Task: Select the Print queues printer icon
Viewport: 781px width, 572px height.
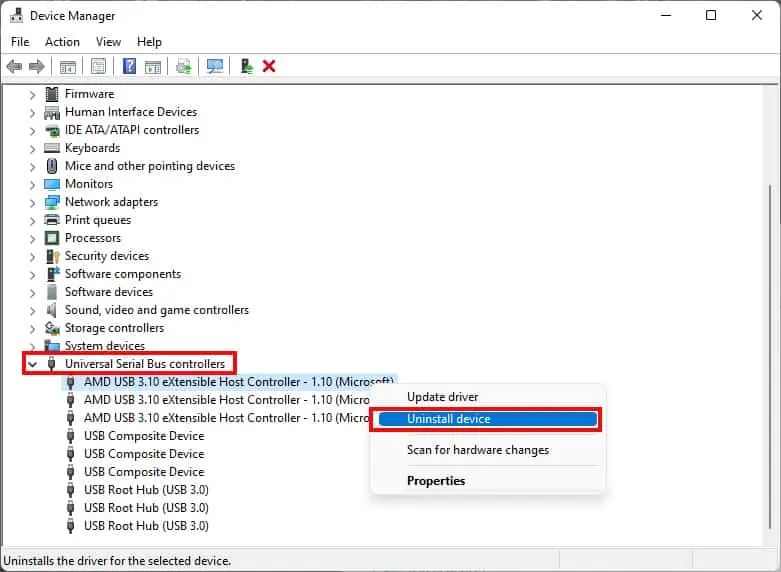Action: (52, 220)
